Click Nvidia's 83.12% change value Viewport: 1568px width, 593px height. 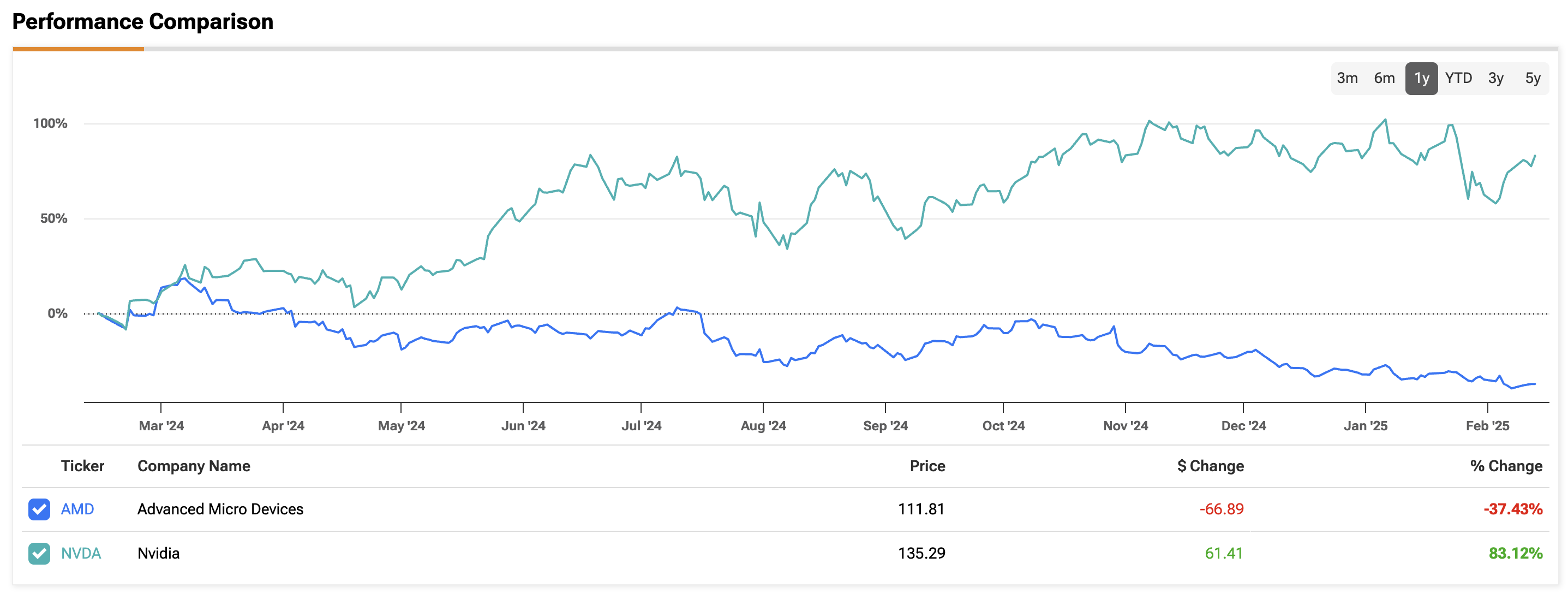tap(1515, 553)
